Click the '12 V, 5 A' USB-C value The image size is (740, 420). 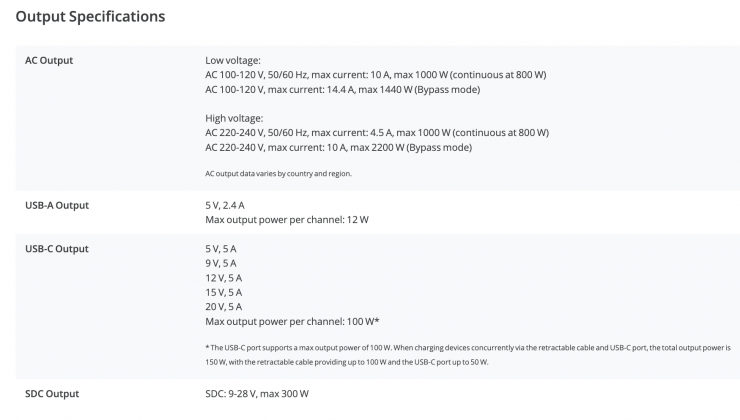(x=224, y=278)
